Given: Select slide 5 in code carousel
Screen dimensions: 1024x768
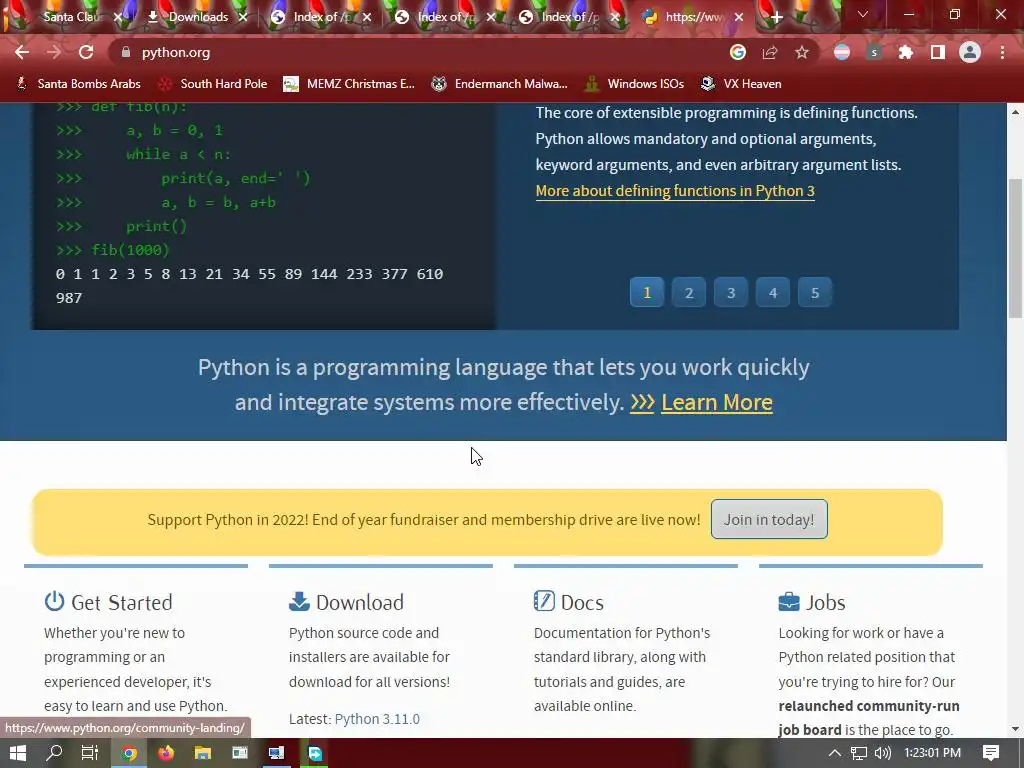Looking at the screenshot, I should (x=814, y=293).
